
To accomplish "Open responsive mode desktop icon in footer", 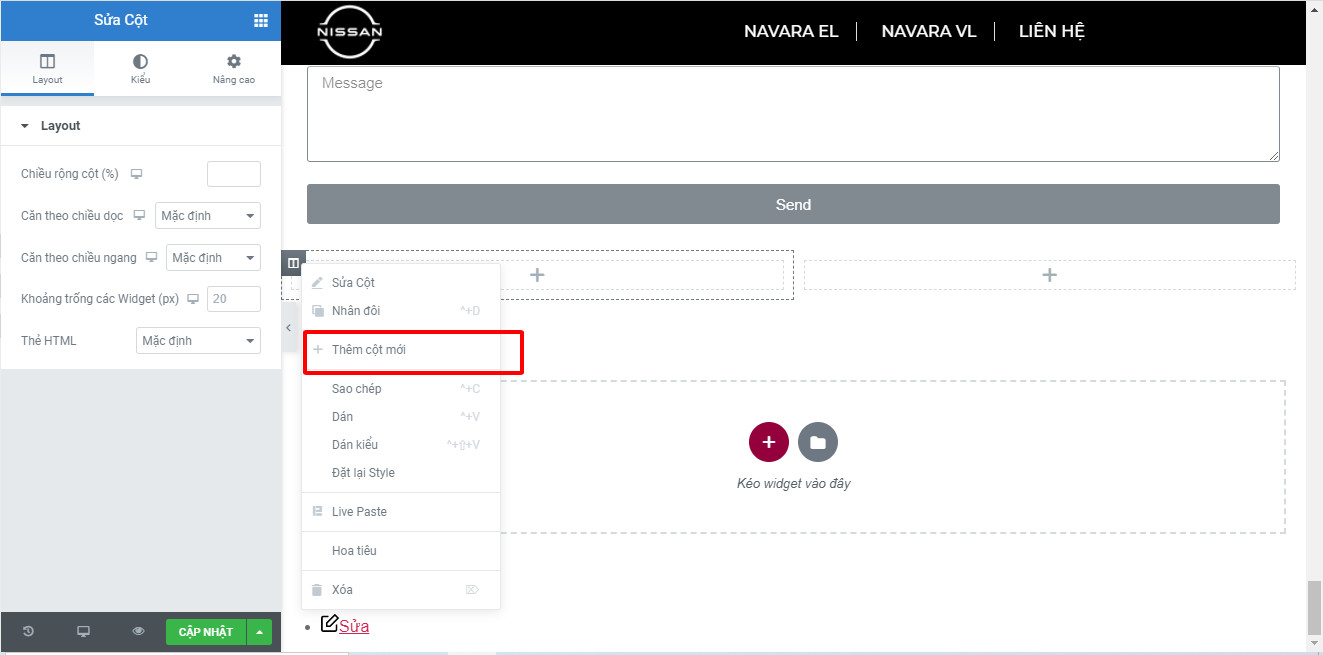I will [84, 631].
